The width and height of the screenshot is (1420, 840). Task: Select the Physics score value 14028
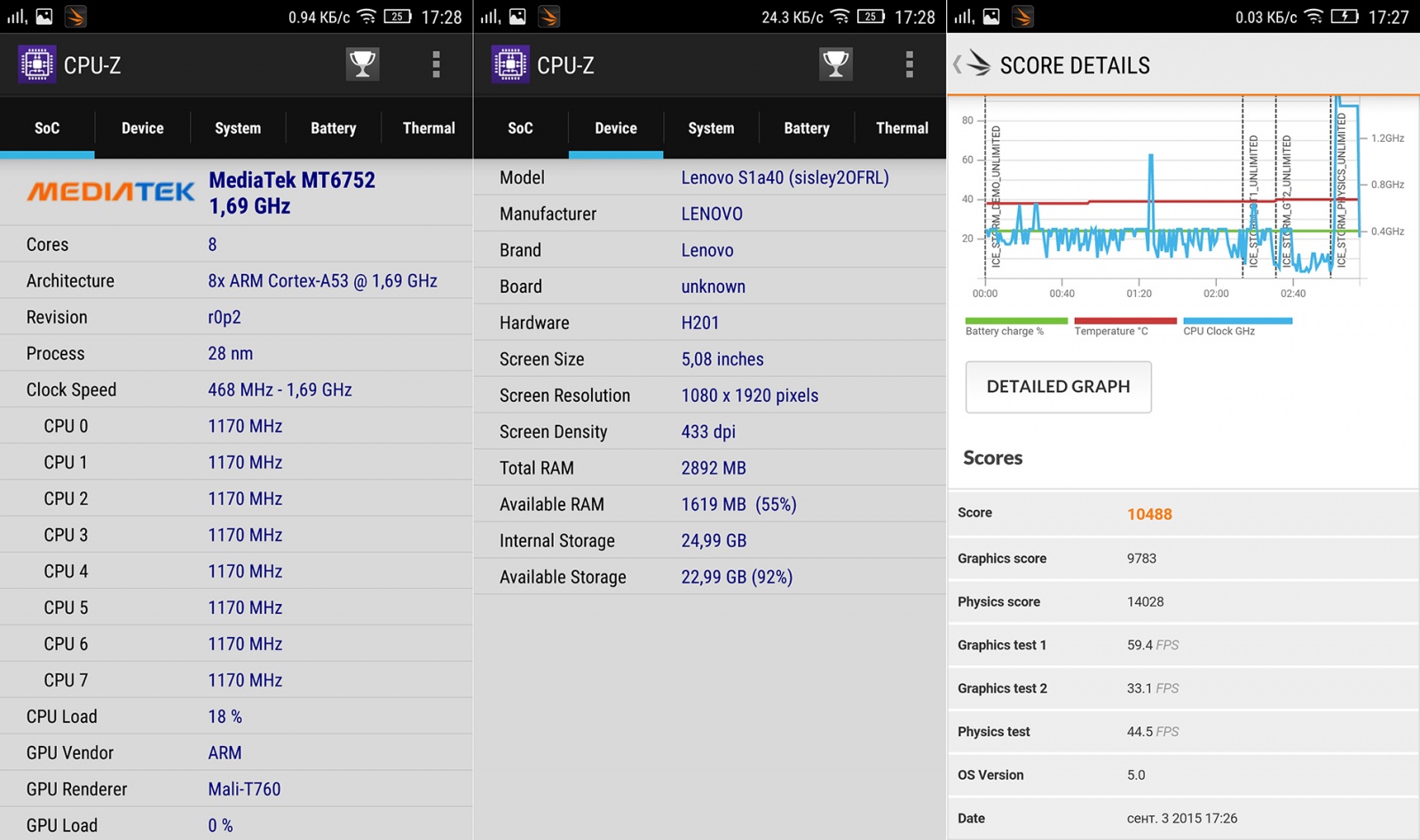[x=1145, y=601]
